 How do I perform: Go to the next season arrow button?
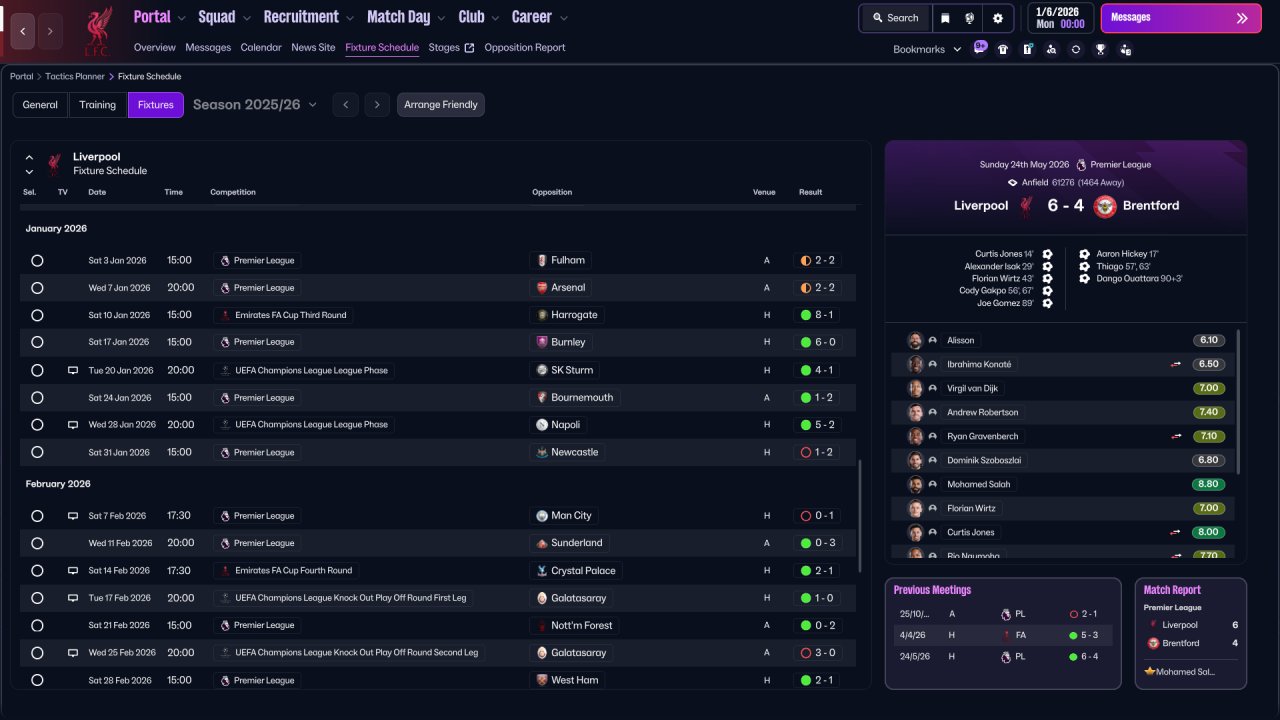[377, 105]
